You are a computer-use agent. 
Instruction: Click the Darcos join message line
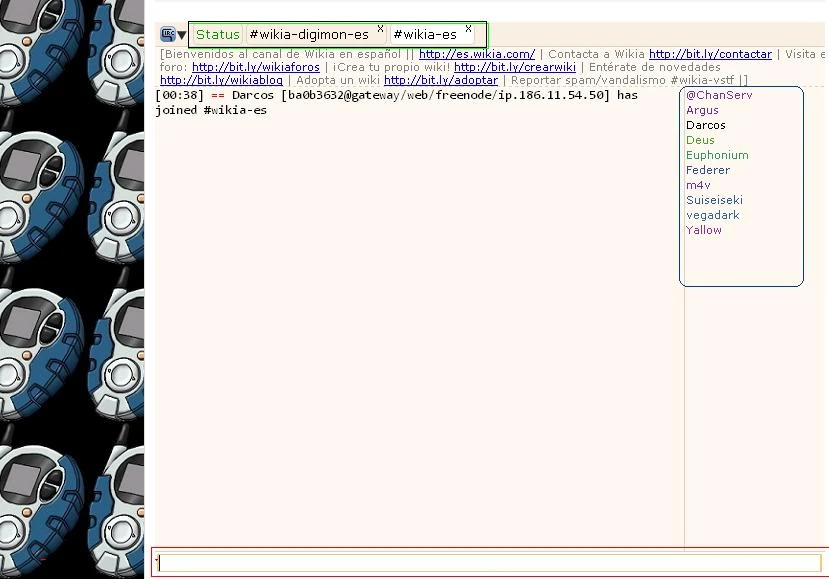pos(397,103)
